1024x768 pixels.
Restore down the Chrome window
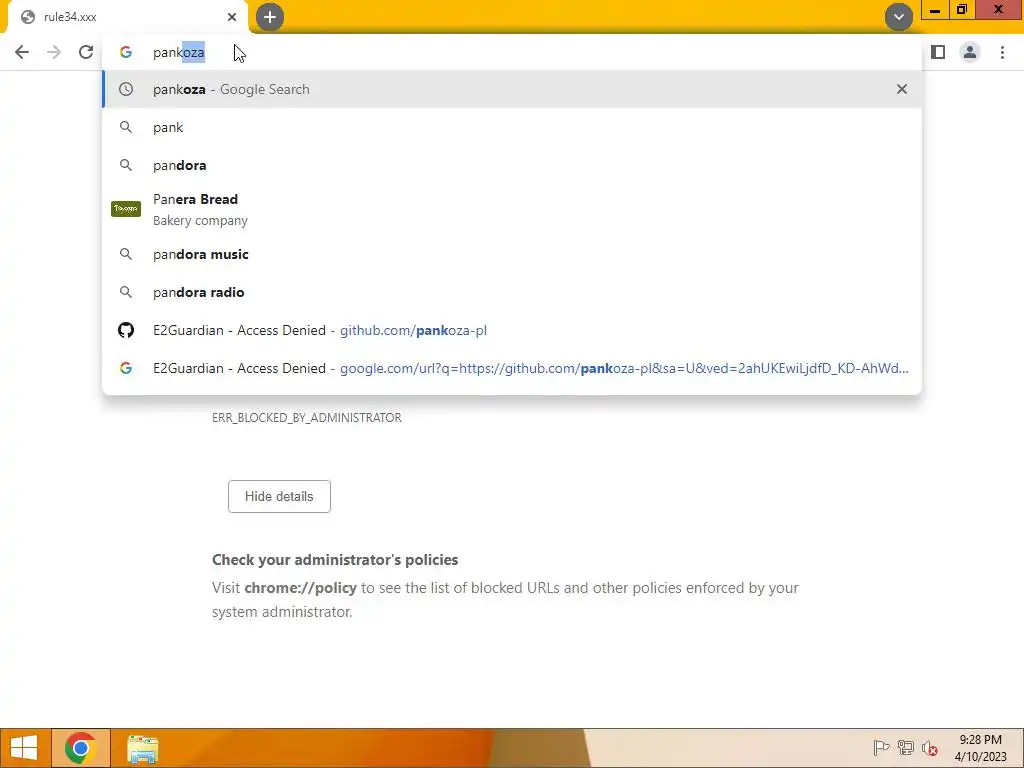[961, 10]
